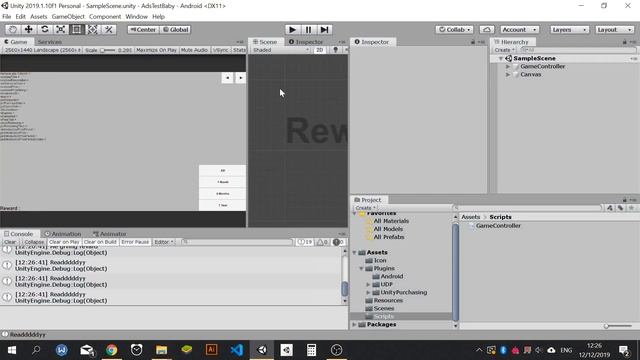640x360 pixels.
Task: Select the custom editor tools icon
Action: (x=109, y=29)
